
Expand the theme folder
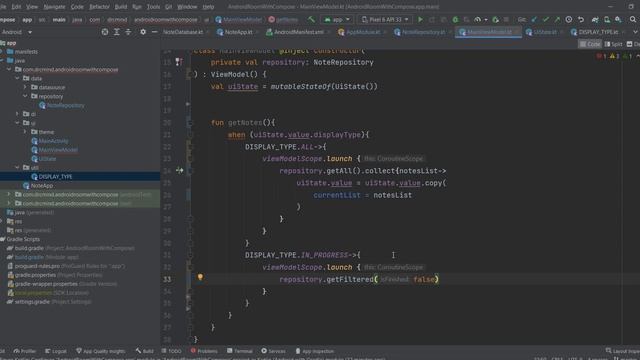(x=25, y=132)
